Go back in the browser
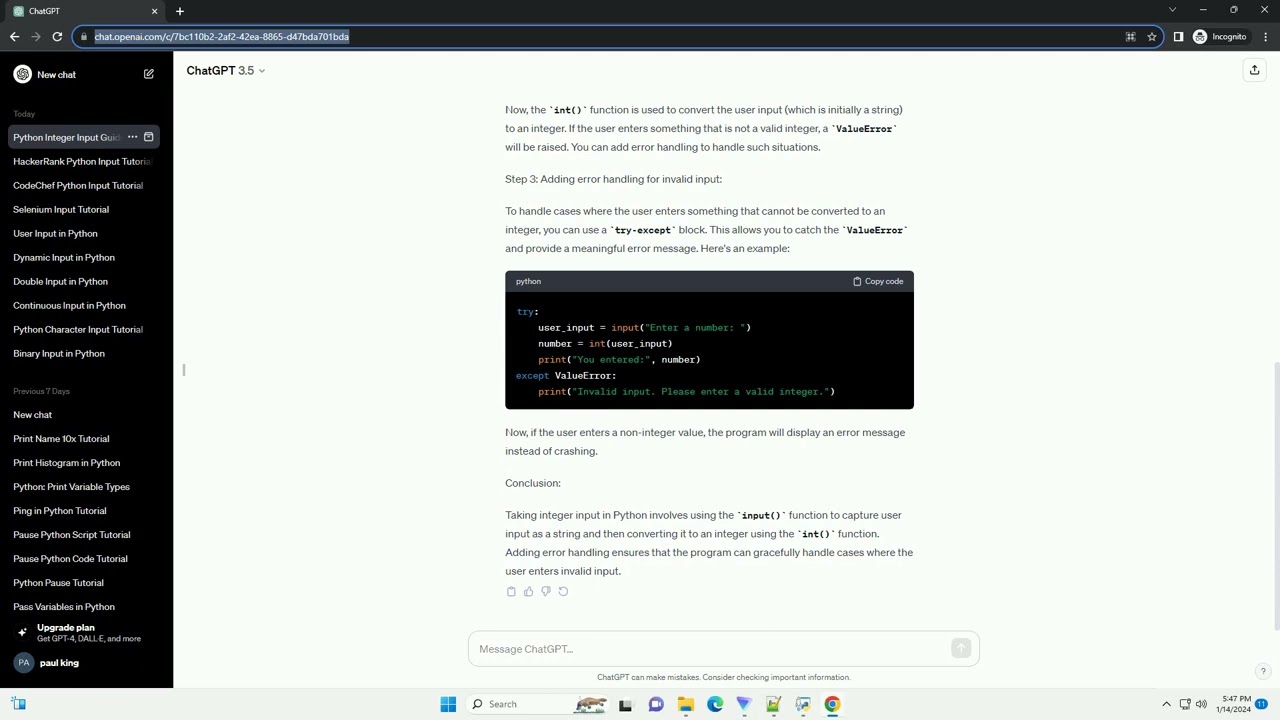Screen dimensions: 1280x720 click(x=14, y=37)
